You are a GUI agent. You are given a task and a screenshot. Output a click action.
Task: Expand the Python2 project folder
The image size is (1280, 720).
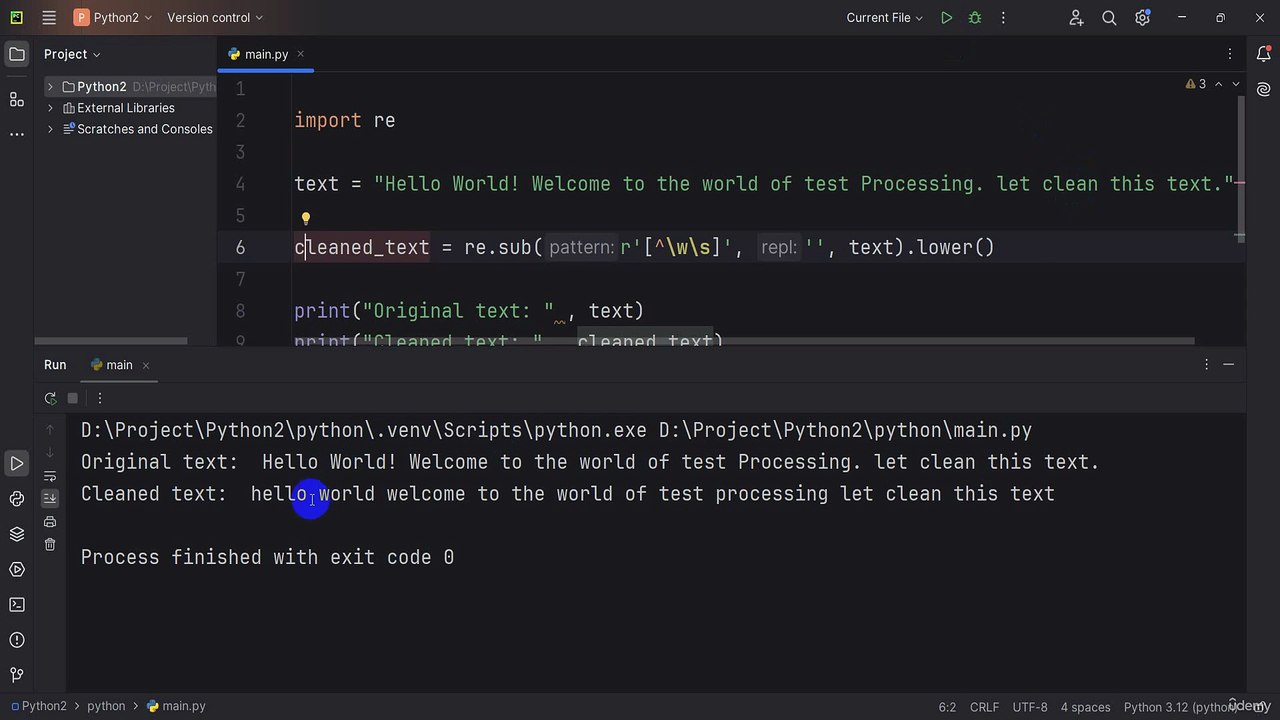50,87
